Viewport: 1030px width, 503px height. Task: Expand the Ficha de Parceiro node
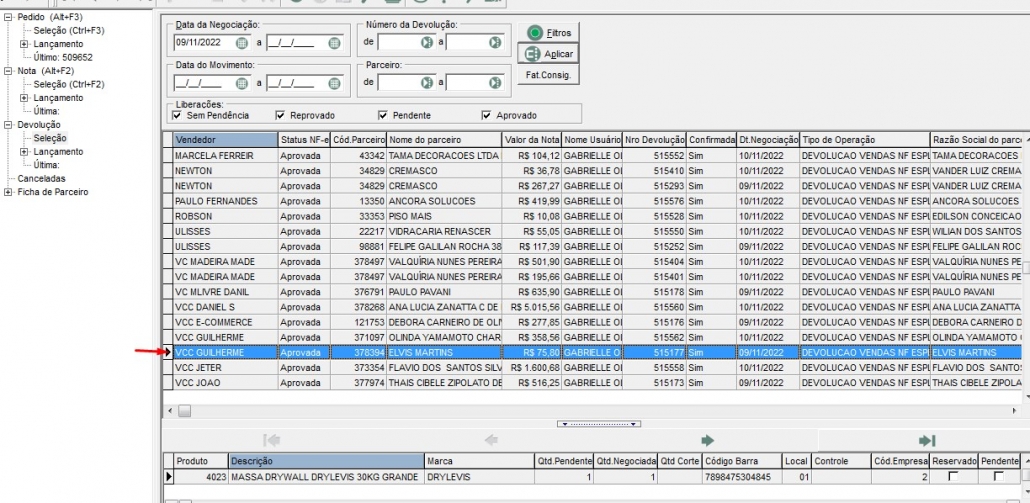pos(8,192)
